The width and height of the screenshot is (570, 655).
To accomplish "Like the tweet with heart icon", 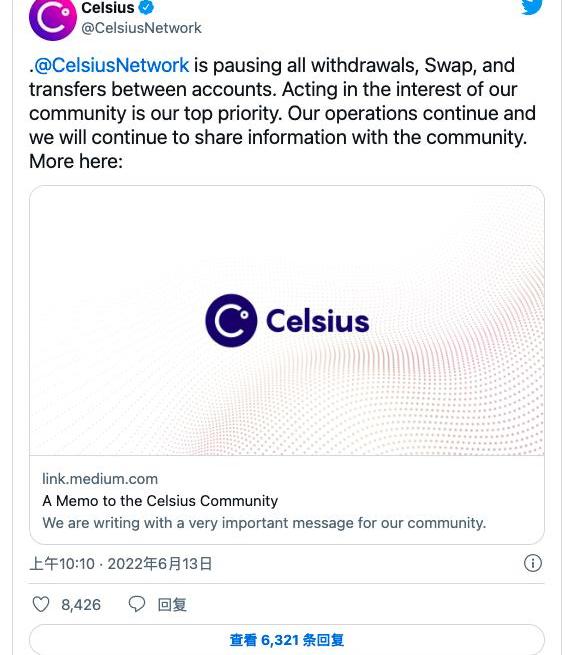I will [x=41, y=604].
